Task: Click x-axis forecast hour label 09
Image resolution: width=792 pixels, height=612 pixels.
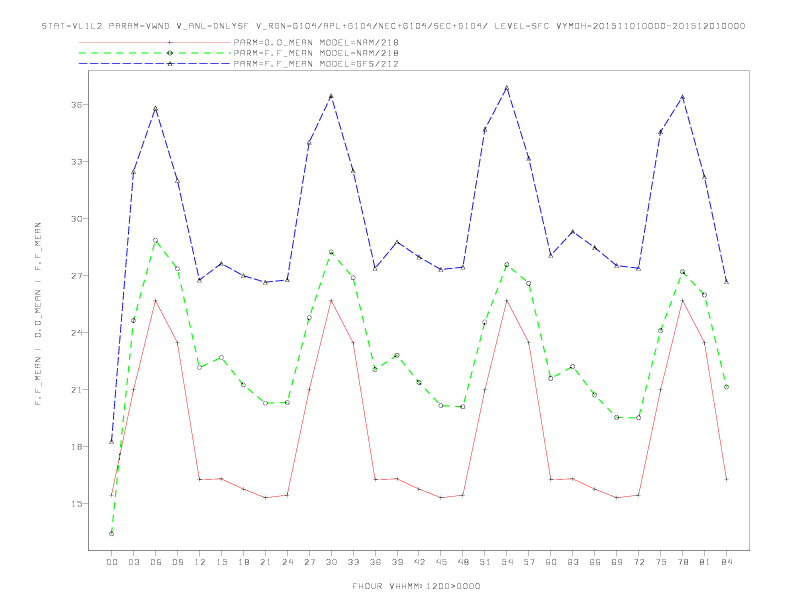Action: tap(177, 562)
